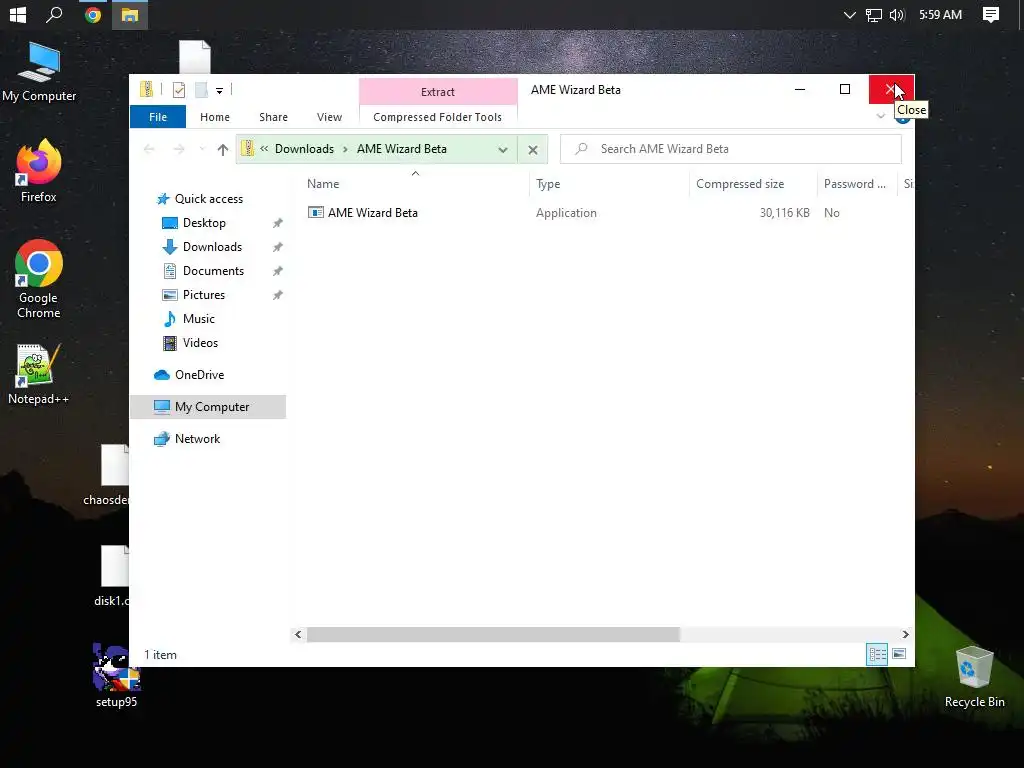Click the address bar X button

coord(533,150)
